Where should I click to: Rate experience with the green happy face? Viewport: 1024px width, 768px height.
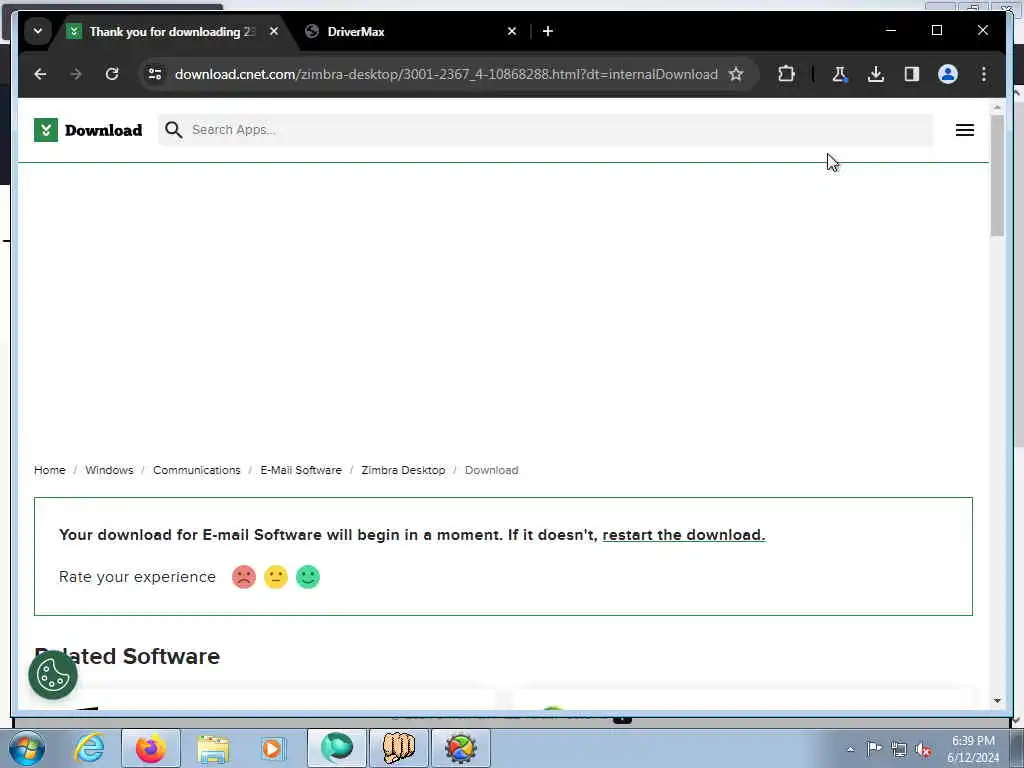[x=308, y=577]
